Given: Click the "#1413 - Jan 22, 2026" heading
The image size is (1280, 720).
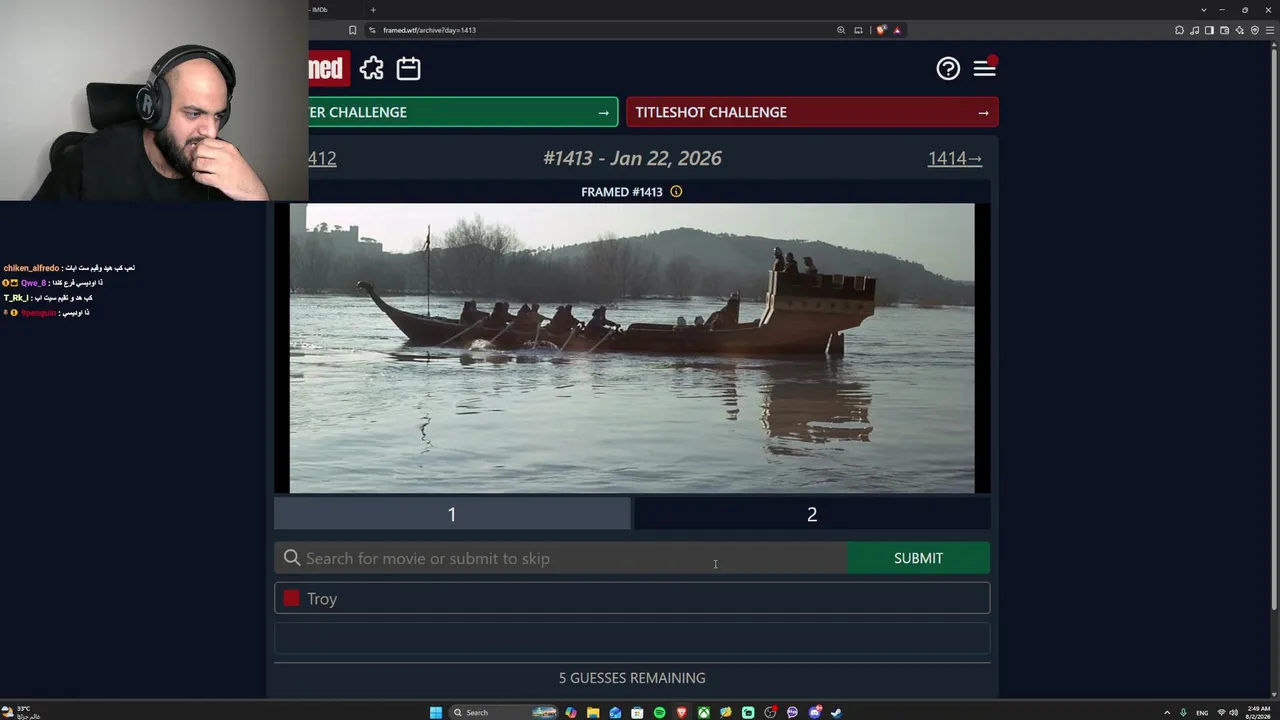Looking at the screenshot, I should coord(632,158).
